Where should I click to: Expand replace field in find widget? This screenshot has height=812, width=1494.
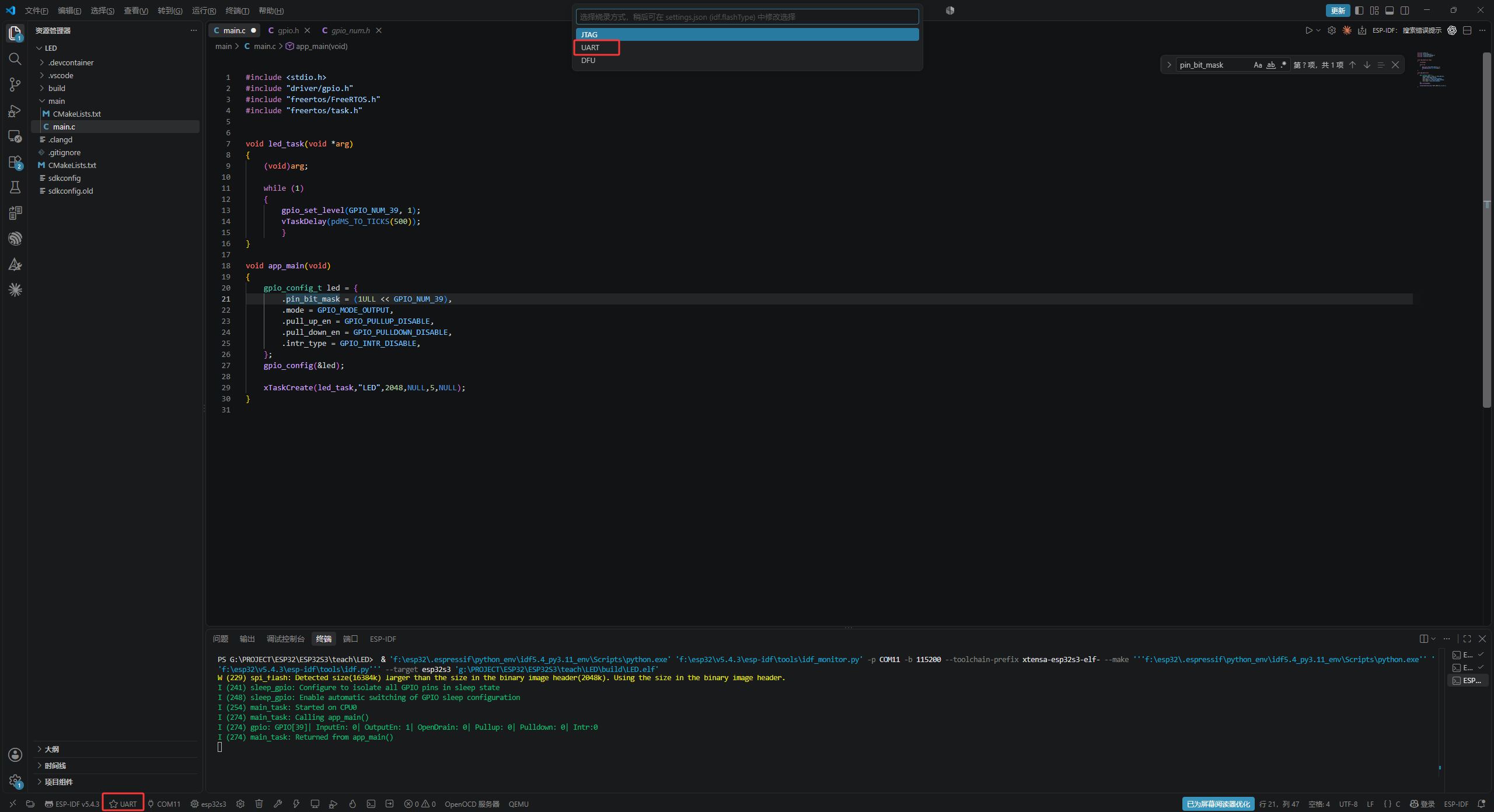[1169, 65]
